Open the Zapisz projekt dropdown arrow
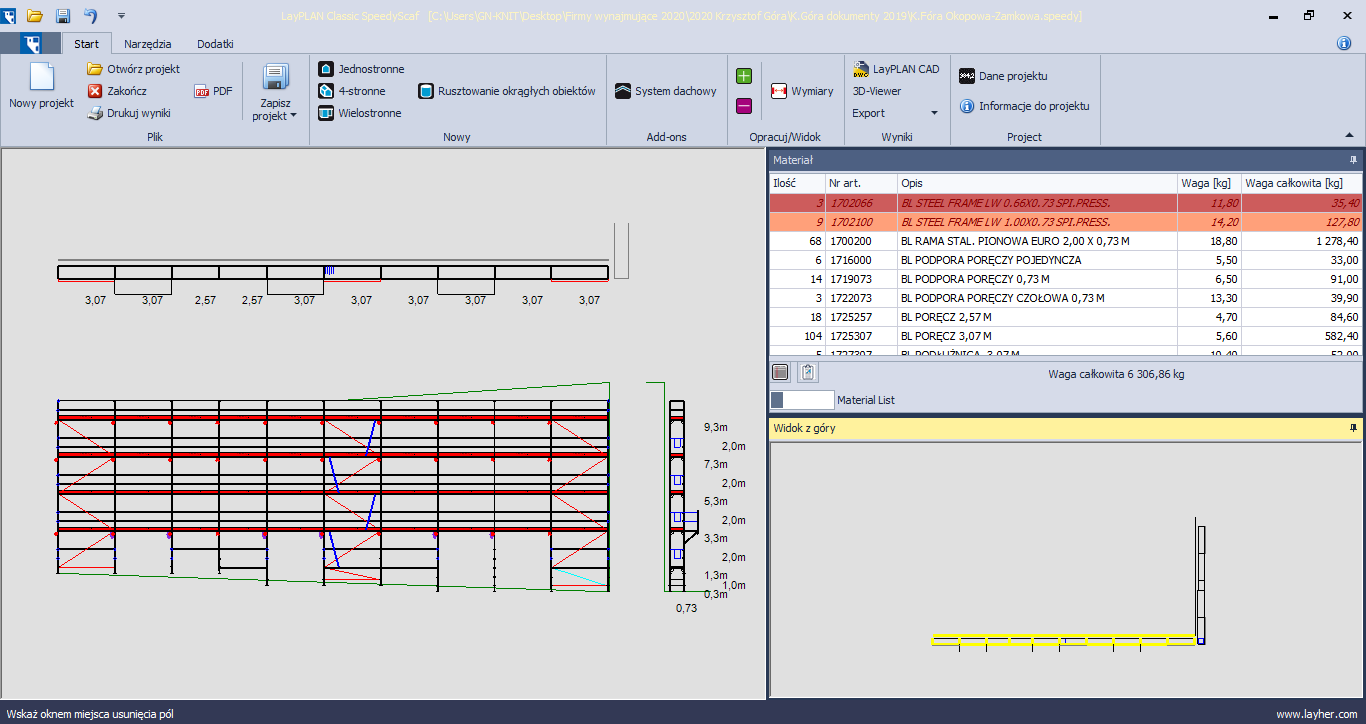The image size is (1366, 724). [x=294, y=116]
